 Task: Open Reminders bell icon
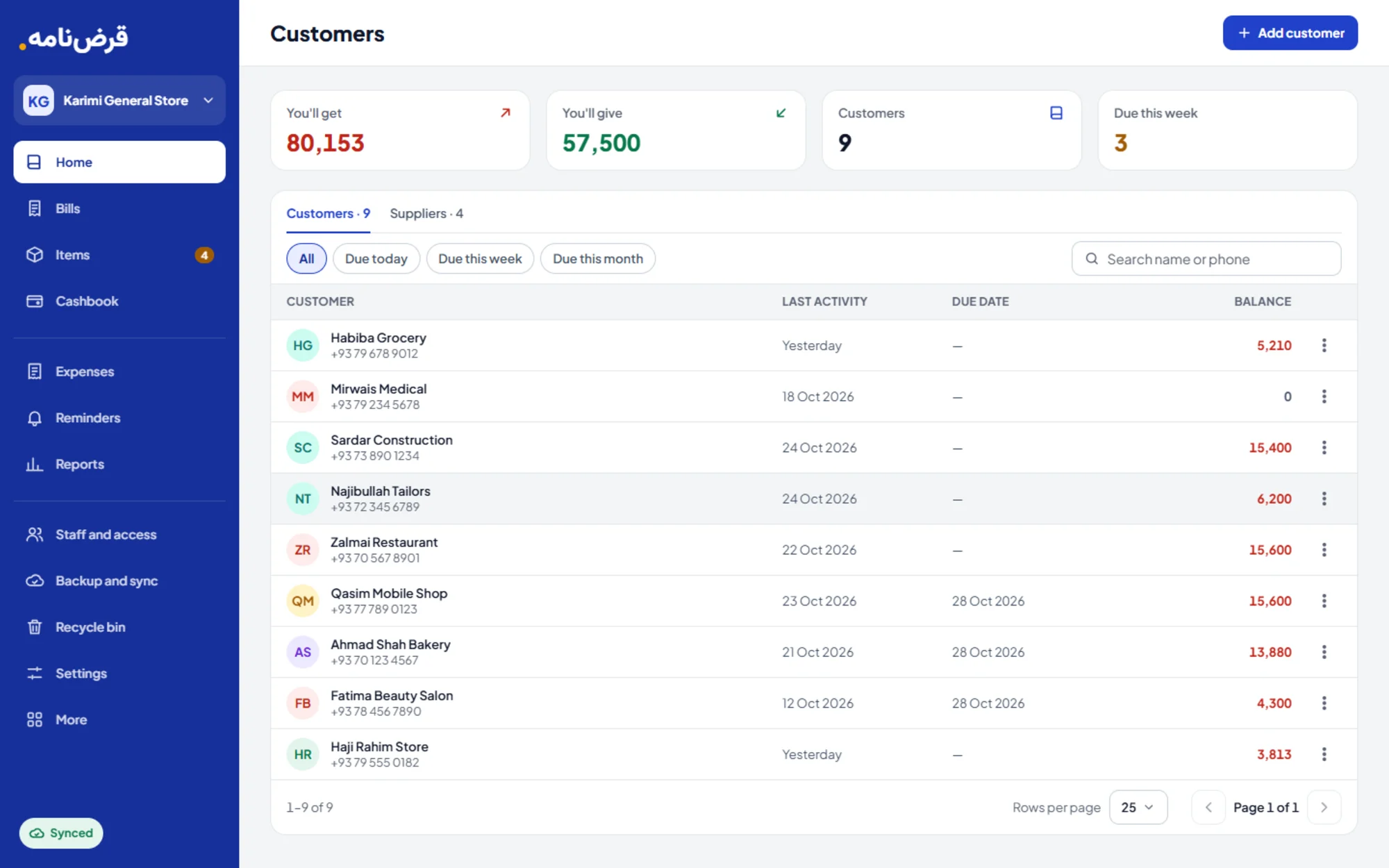coord(35,418)
